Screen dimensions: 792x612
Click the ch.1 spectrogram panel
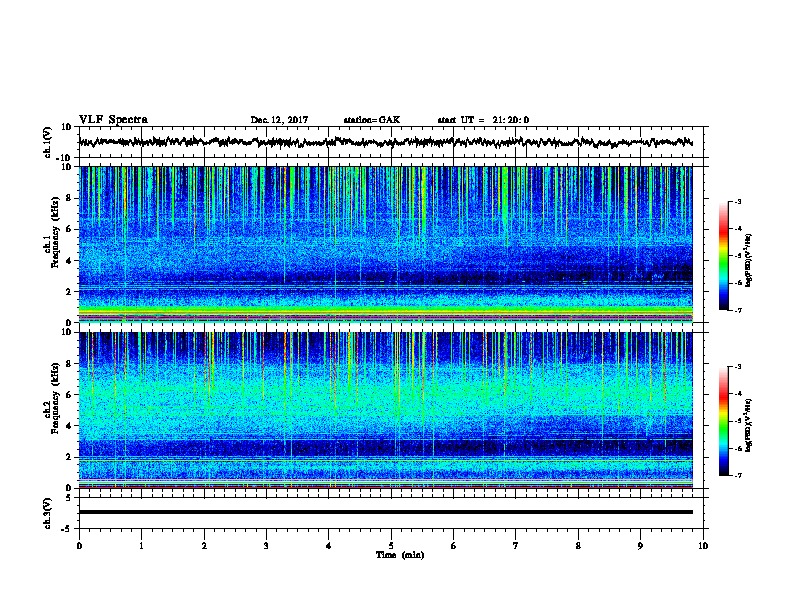pos(386,244)
